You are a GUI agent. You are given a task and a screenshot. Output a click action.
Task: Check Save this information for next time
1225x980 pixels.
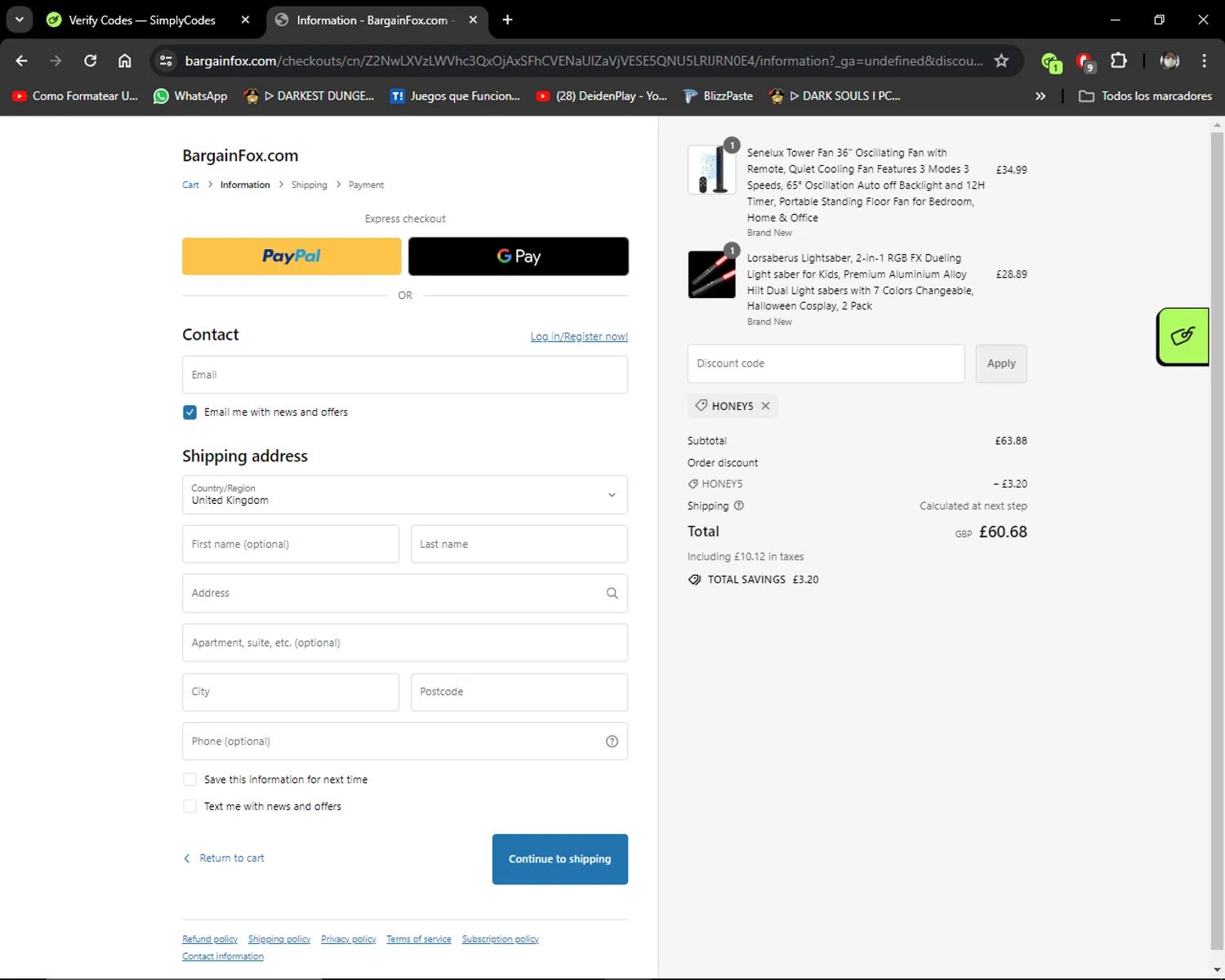pos(189,780)
